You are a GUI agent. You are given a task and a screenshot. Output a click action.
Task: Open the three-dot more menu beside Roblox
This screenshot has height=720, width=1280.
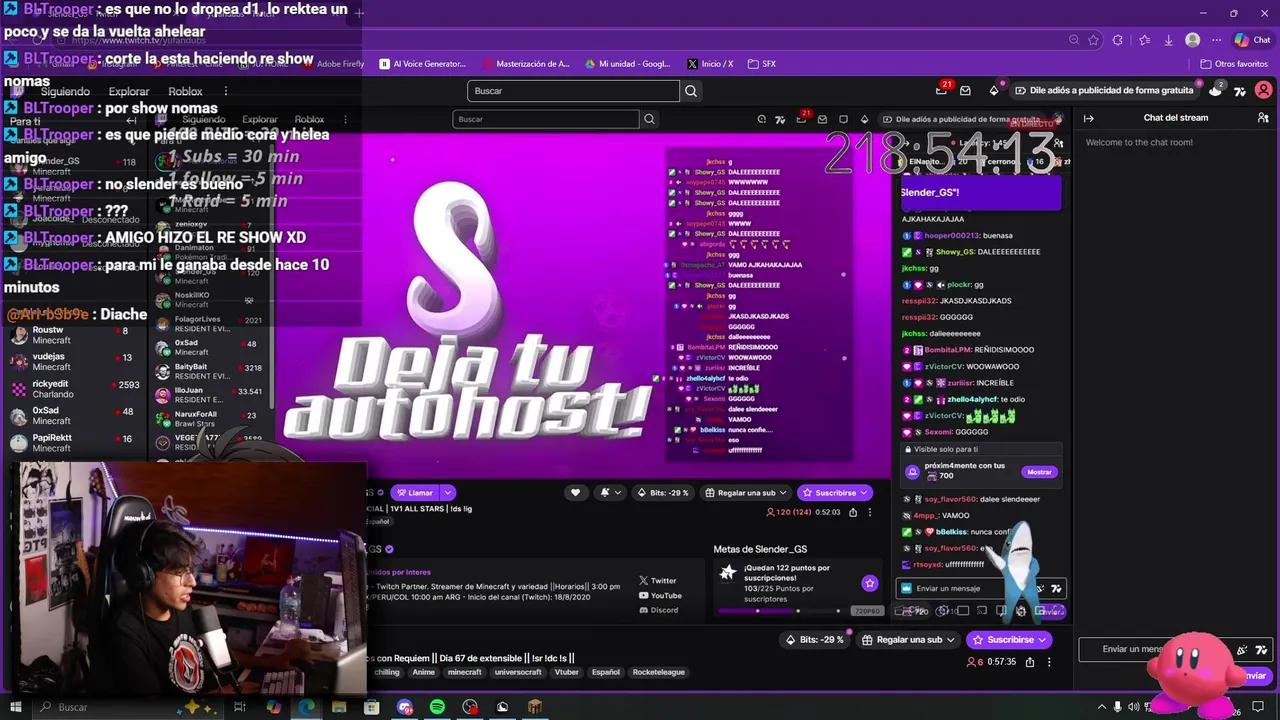[x=225, y=91]
